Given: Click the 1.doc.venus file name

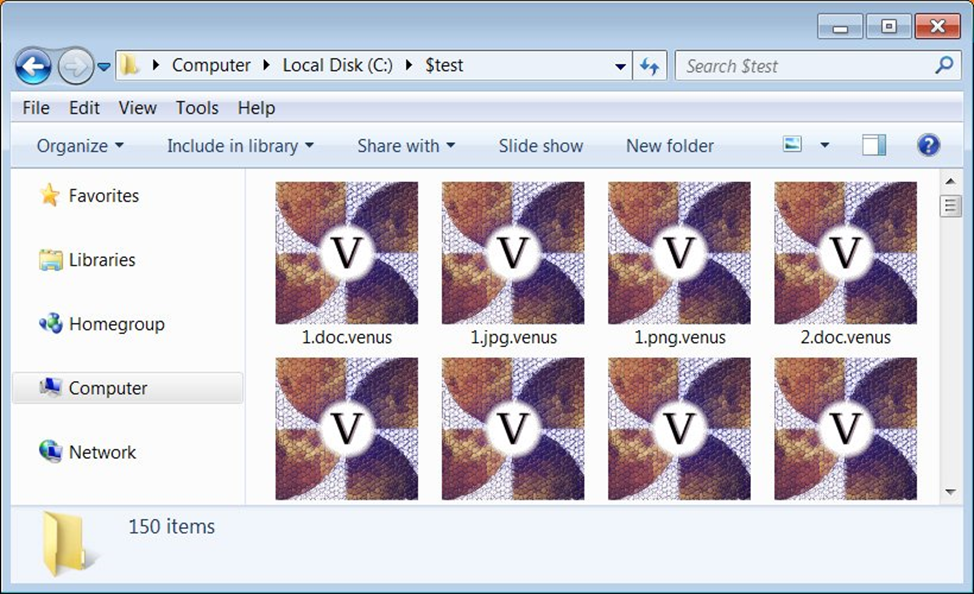Looking at the screenshot, I should coord(347,337).
